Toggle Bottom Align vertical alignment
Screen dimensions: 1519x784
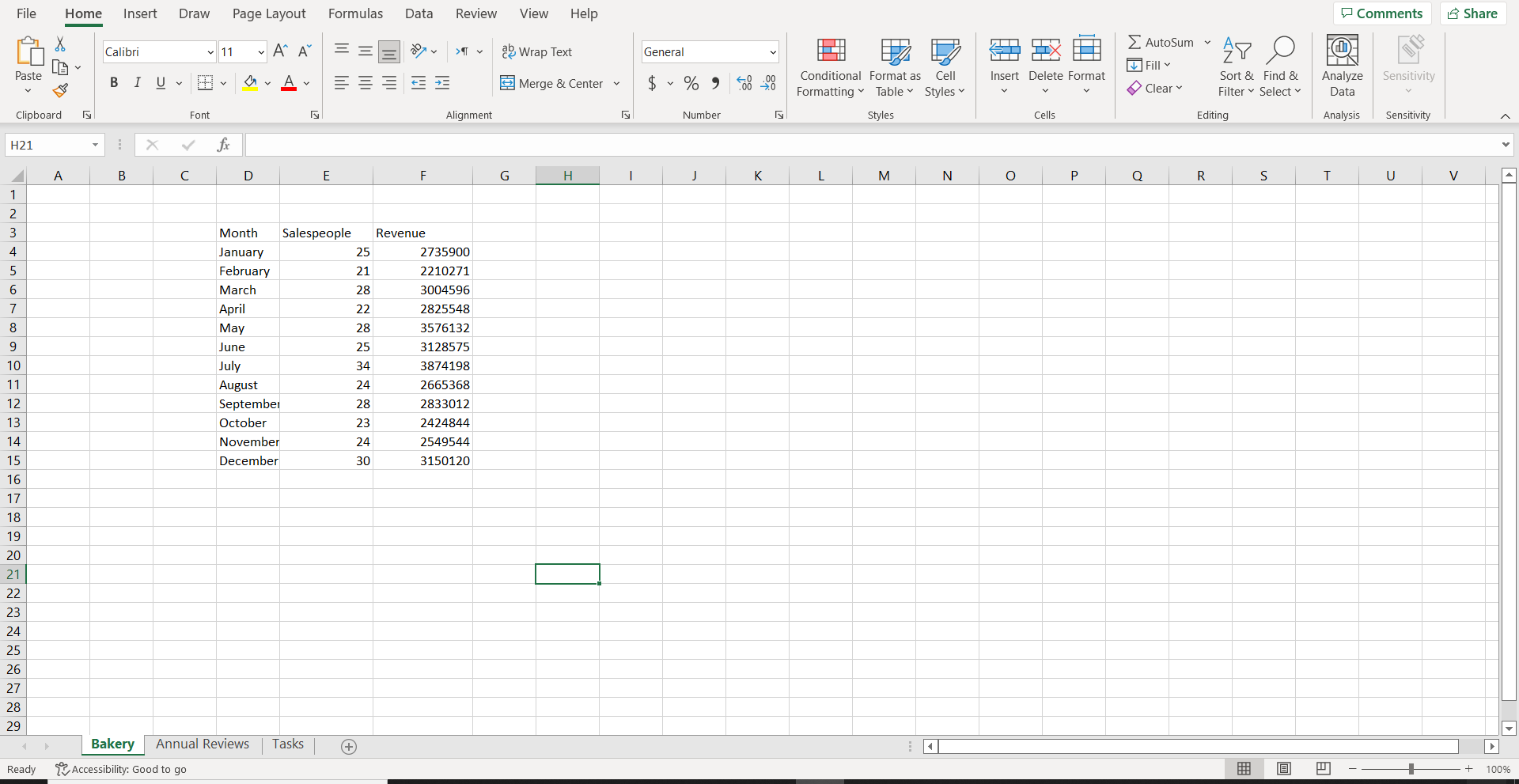pos(389,52)
